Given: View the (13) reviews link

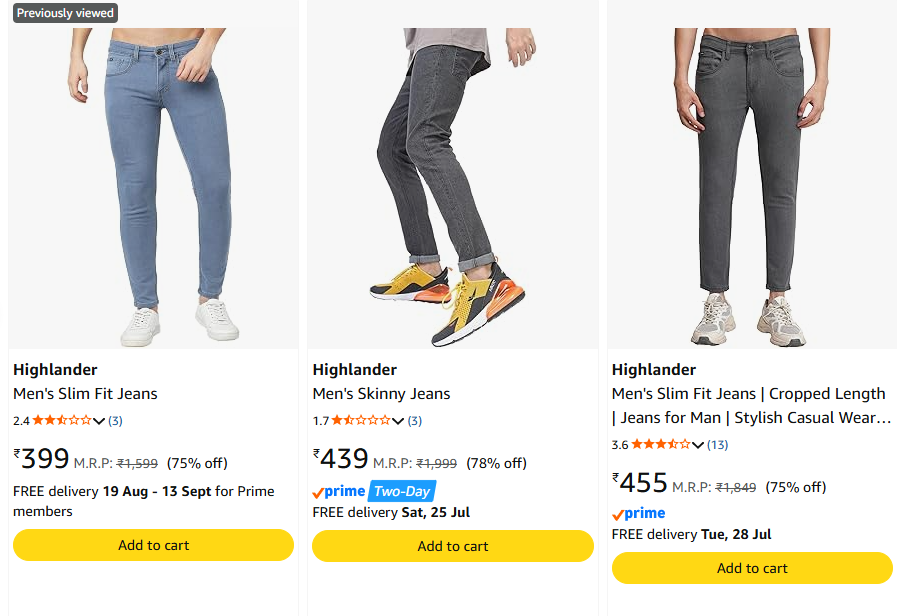Looking at the screenshot, I should pos(717,445).
